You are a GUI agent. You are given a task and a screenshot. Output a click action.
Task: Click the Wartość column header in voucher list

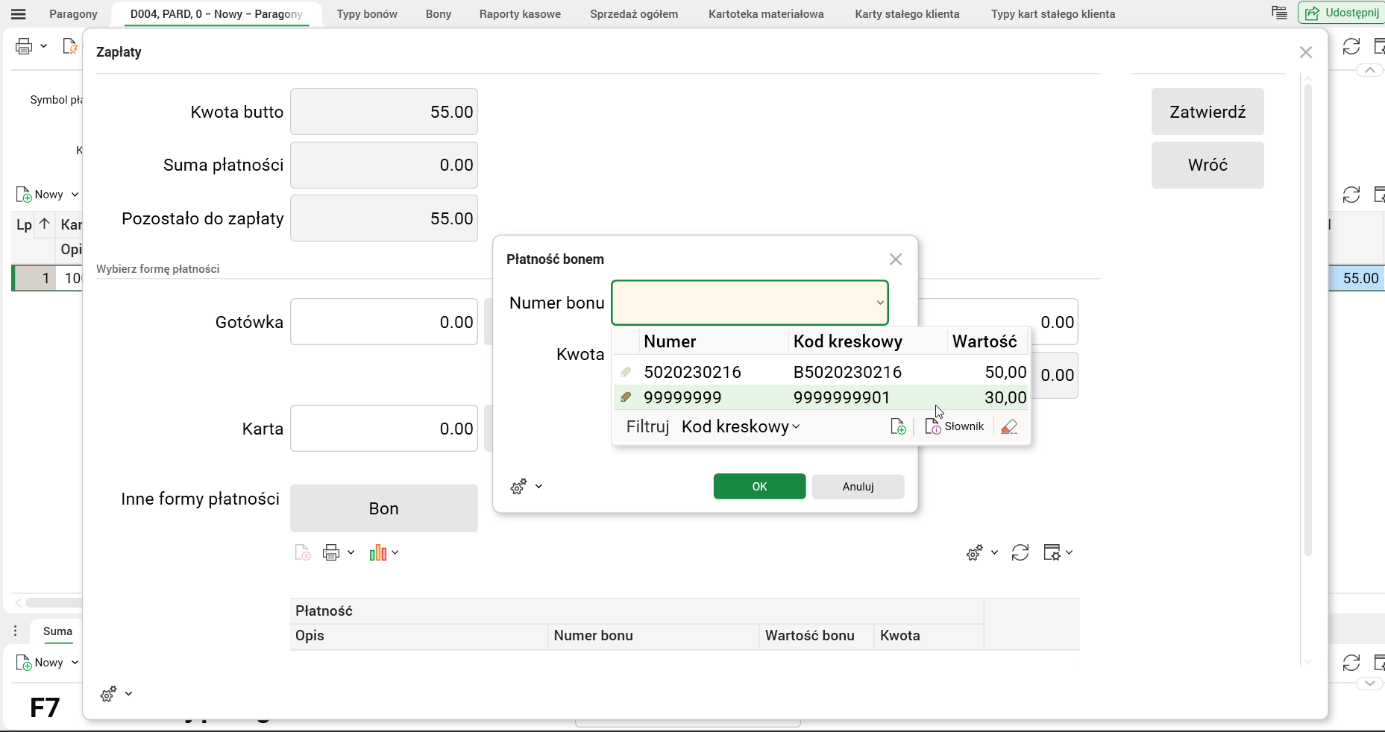[x=988, y=342]
